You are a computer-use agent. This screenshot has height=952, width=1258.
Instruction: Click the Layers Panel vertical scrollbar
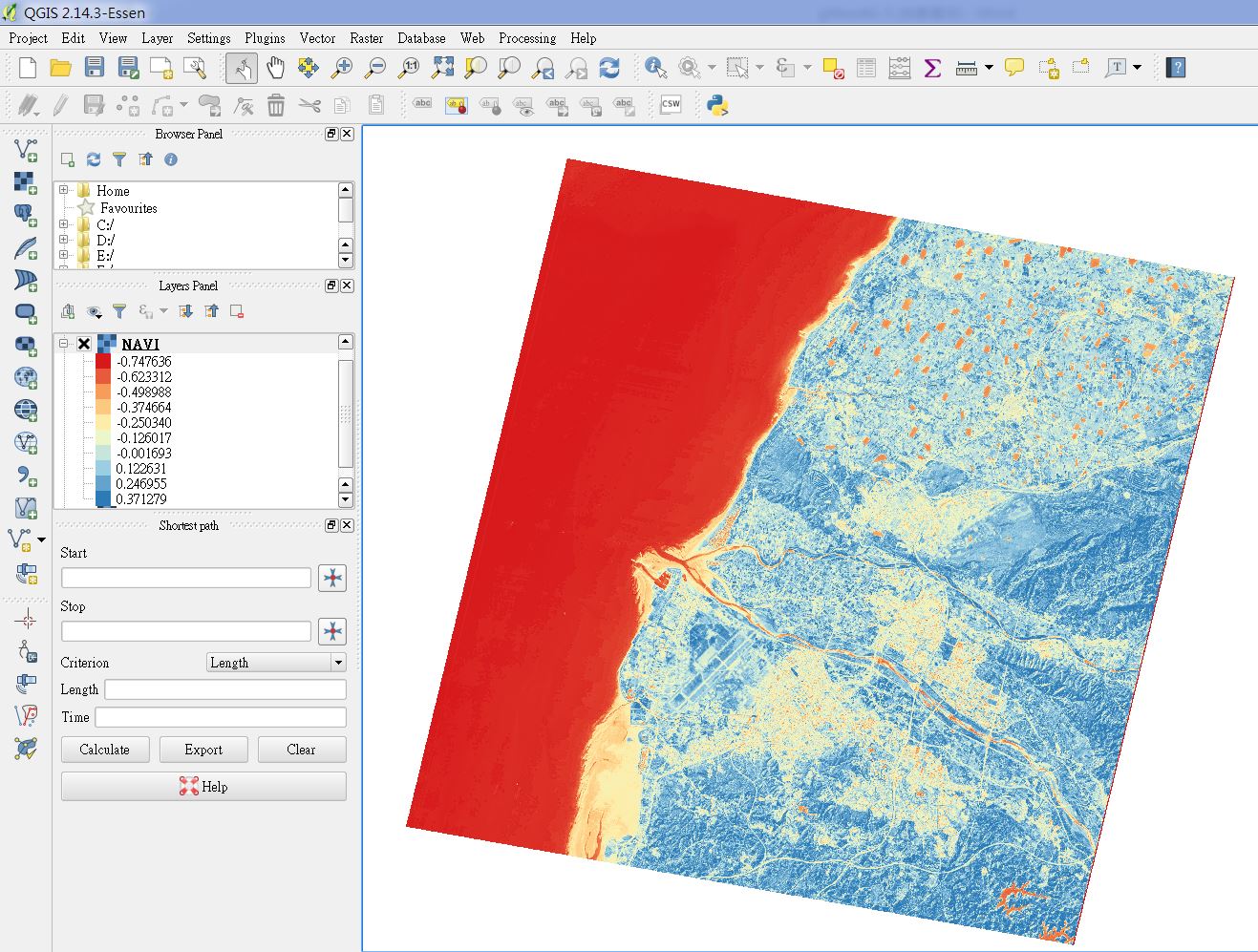click(x=346, y=420)
